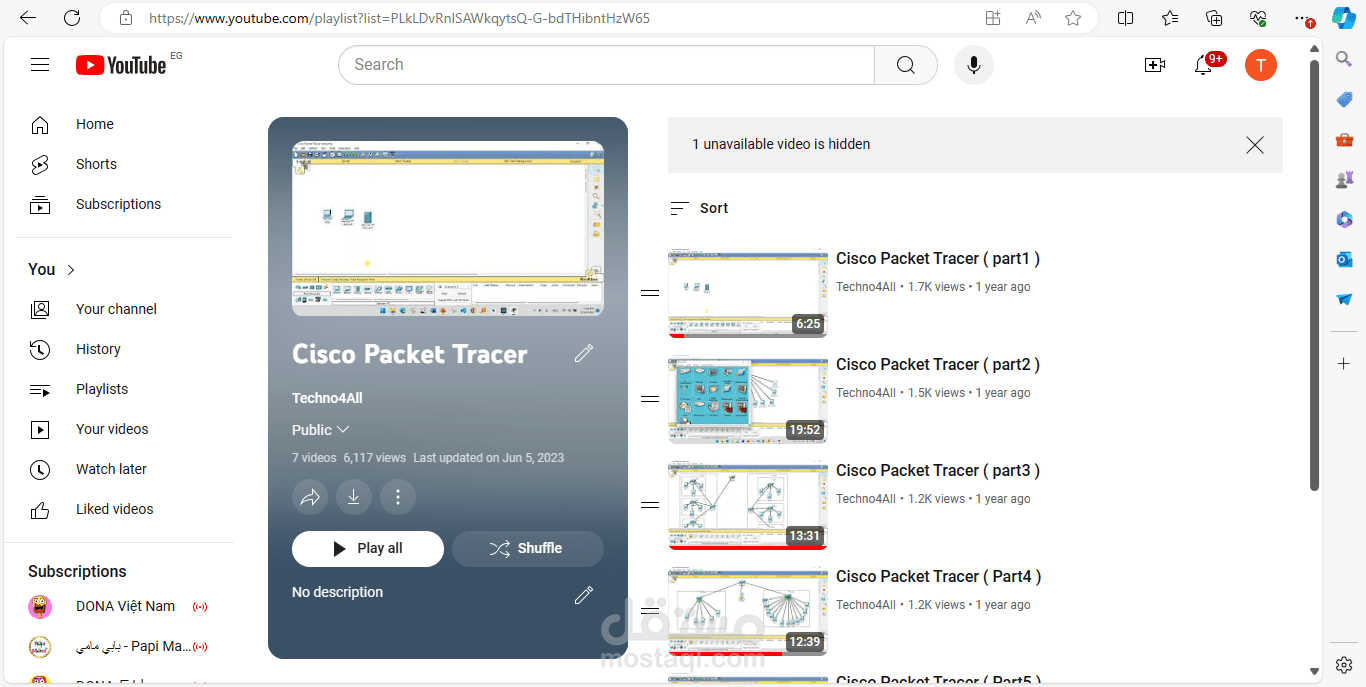This screenshot has height=687, width=1366.
Task: Open Cisco Packet Tracer ( part2 ) title
Action: pyautogui.click(x=938, y=365)
